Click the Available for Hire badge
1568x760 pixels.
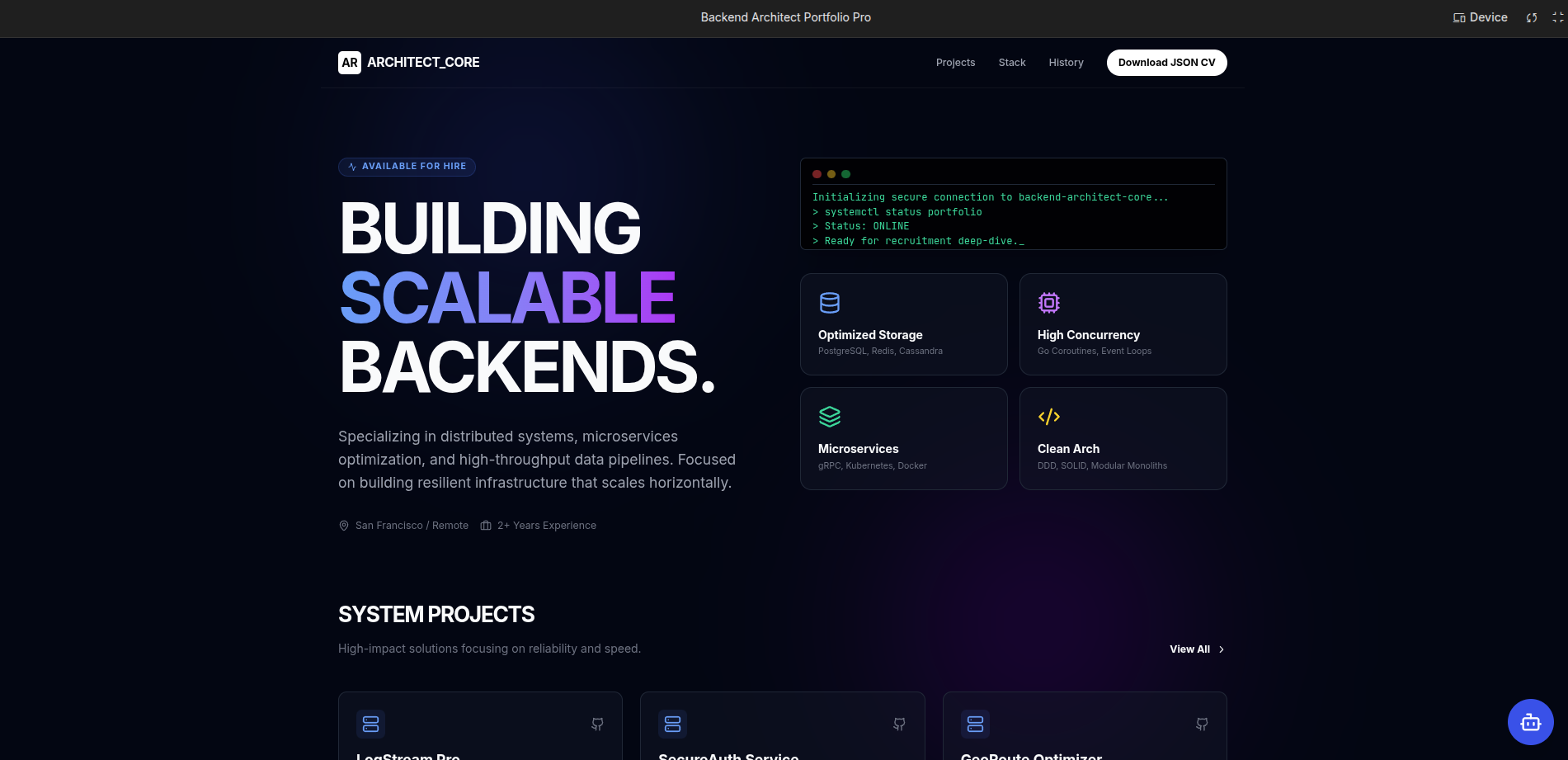(407, 167)
